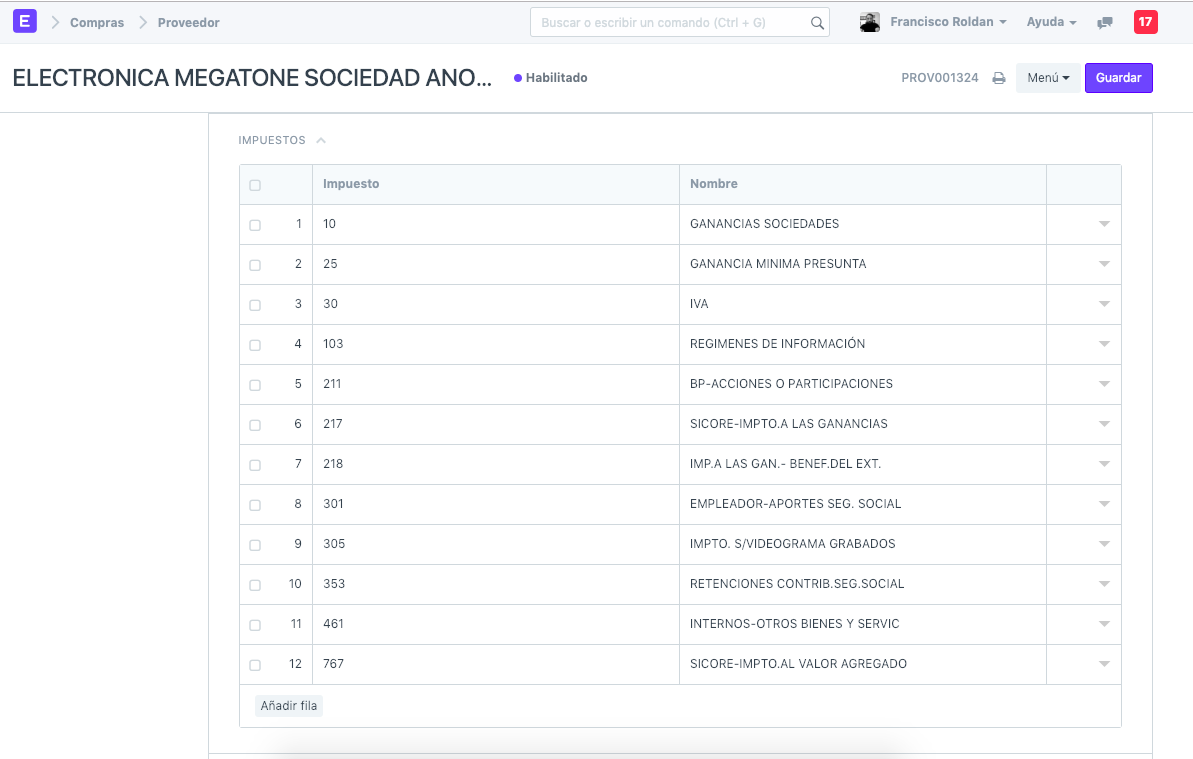The image size is (1193, 759).
Task: Click Impuesto cell with value 353
Action: click(495, 584)
